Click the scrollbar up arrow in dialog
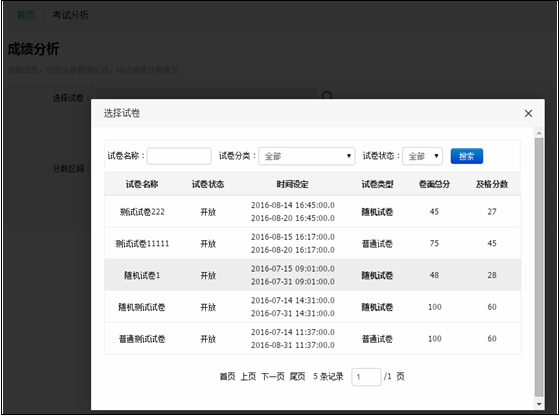 pyautogui.click(x=539, y=133)
